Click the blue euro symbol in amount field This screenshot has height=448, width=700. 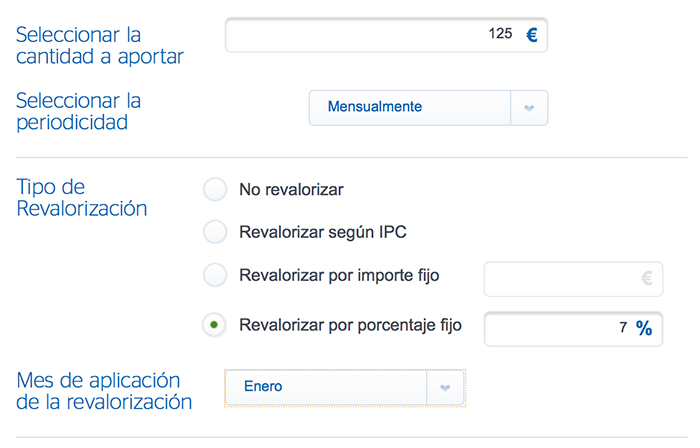(532, 34)
